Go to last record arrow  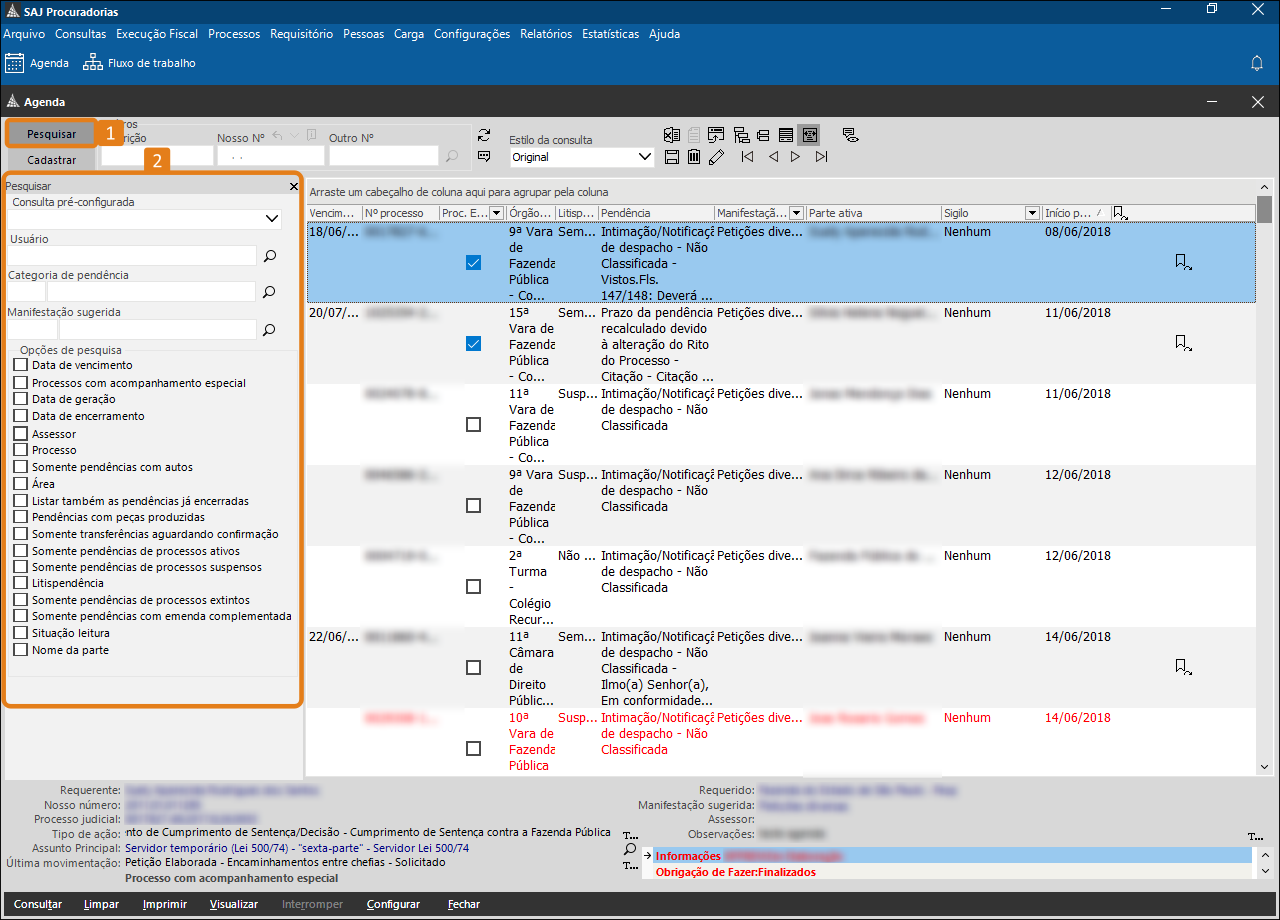(x=821, y=157)
